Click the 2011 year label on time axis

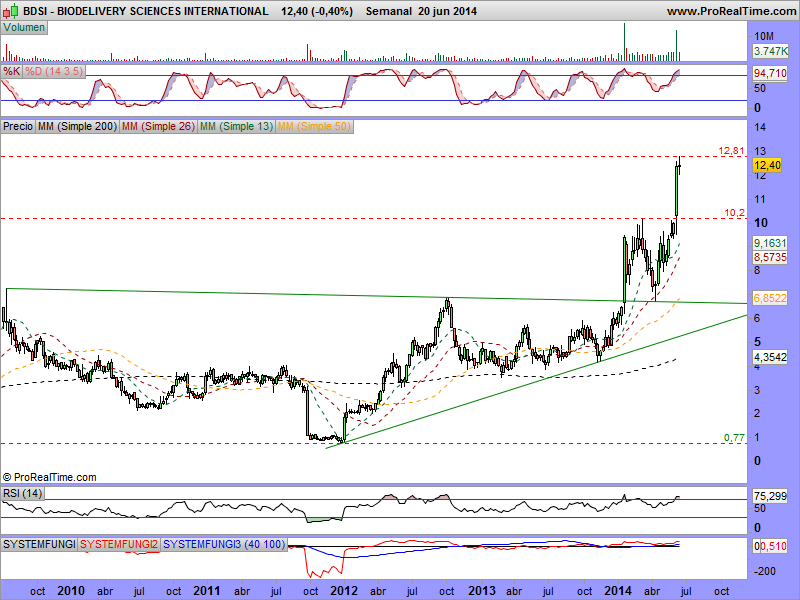pyautogui.click(x=207, y=591)
